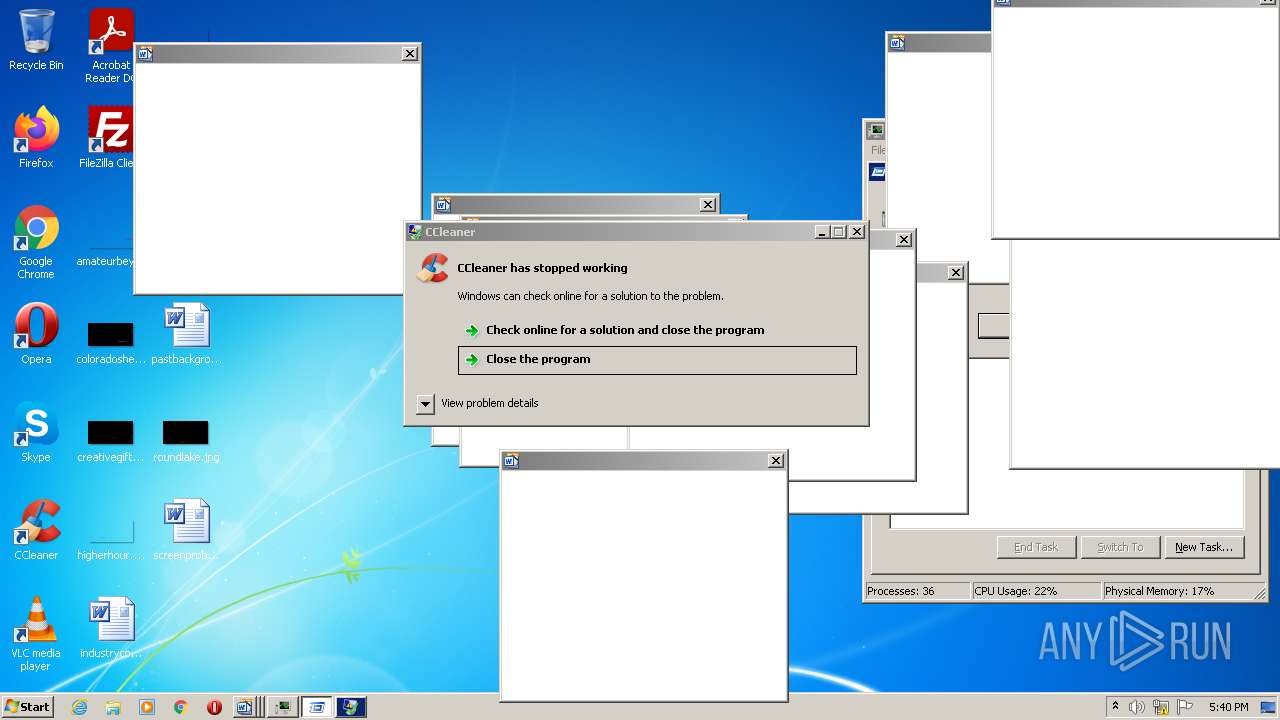Select the Firefox desktop shortcut
The image size is (1280, 720).
point(36,138)
